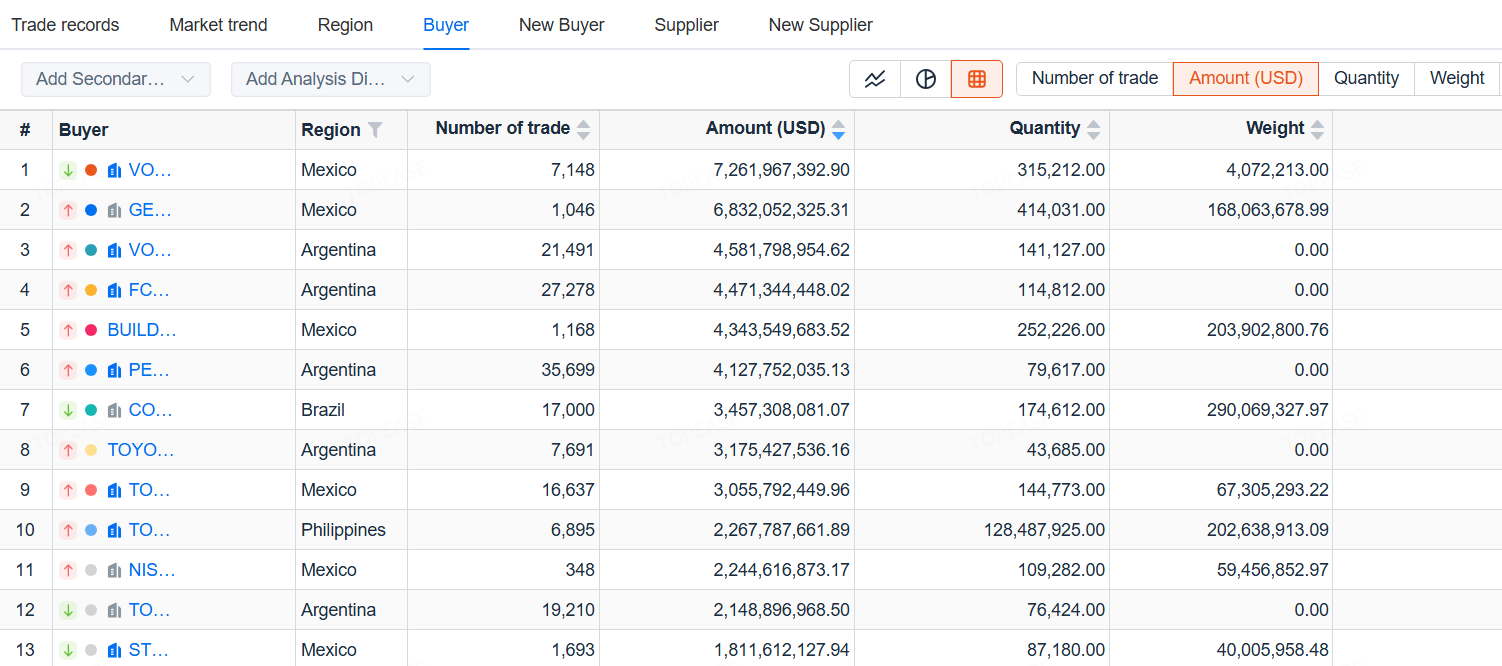The width and height of the screenshot is (1502, 666).
Task: Sort by Number of trade column arrows
Action: (x=584, y=129)
